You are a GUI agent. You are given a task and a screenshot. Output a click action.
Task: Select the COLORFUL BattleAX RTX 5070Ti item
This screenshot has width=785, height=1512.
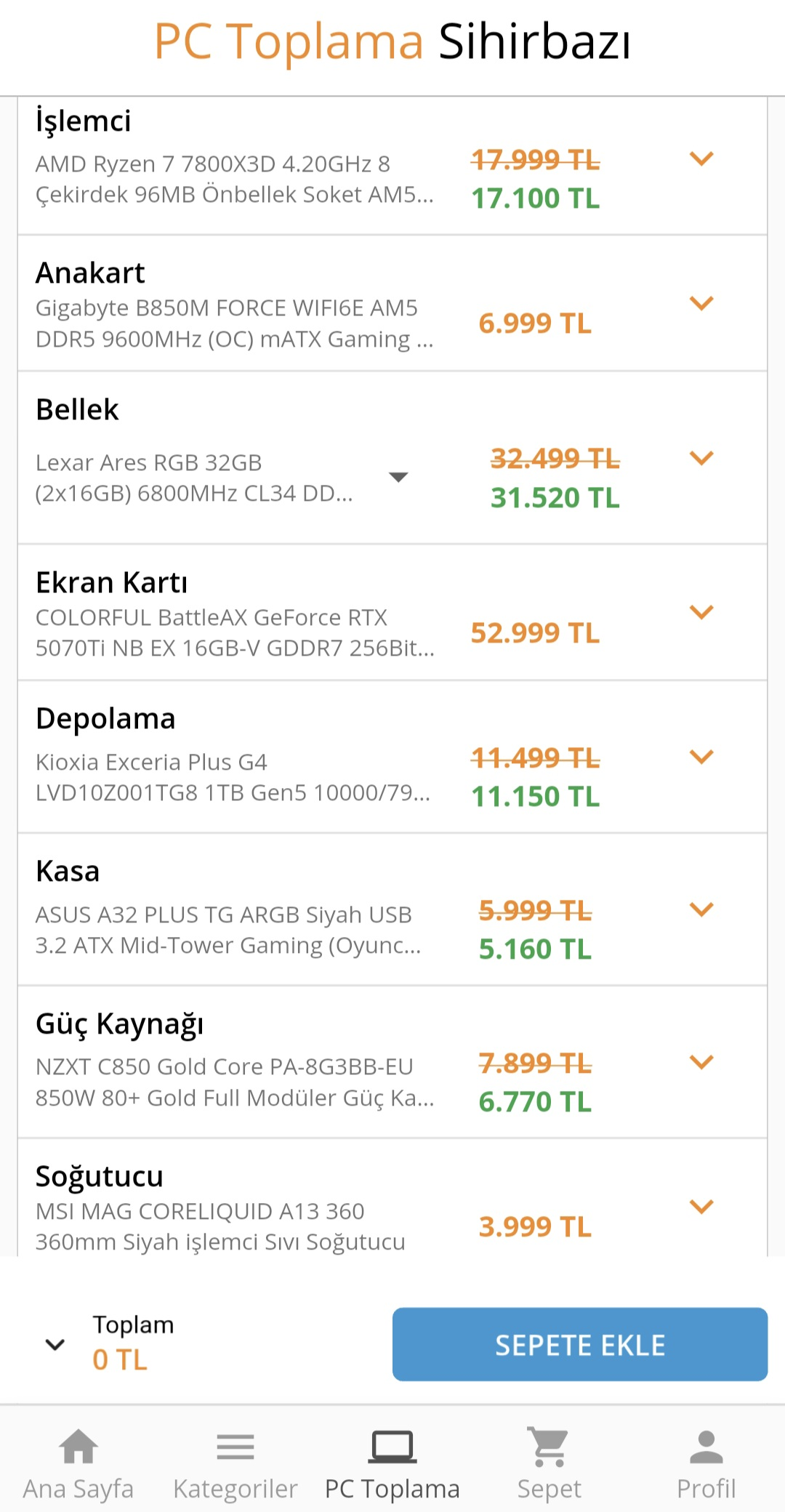pos(235,632)
